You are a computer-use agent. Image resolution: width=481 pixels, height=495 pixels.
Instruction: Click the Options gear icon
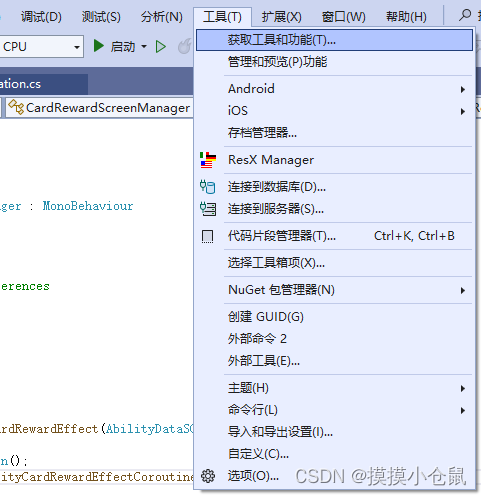tap(208, 476)
